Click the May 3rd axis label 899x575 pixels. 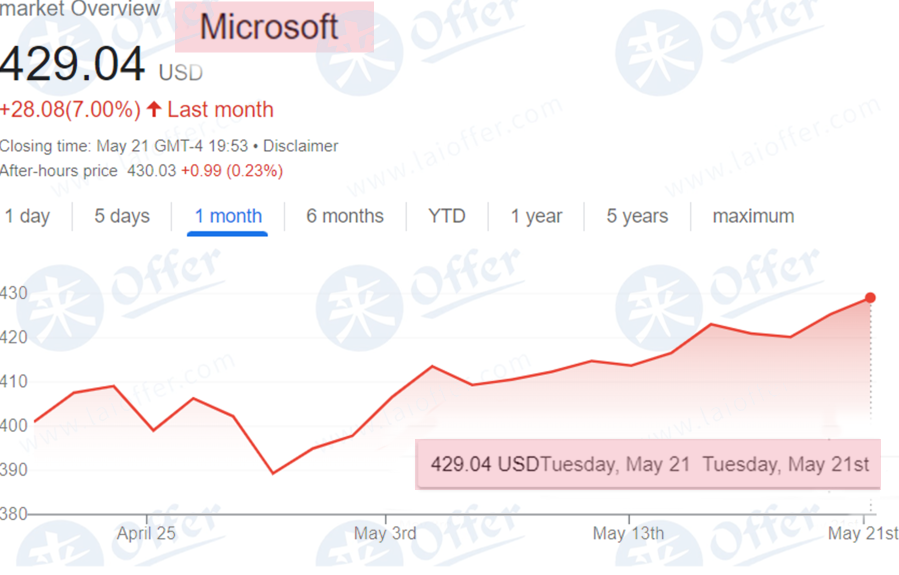tap(385, 533)
